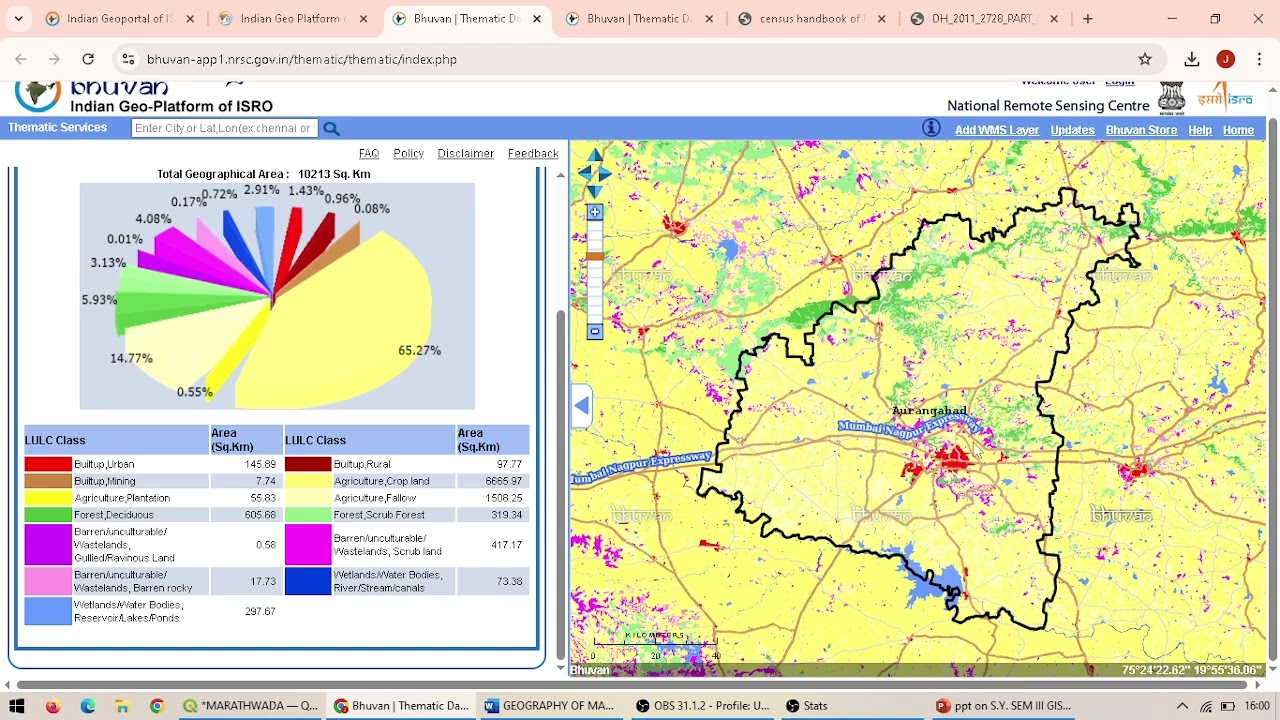
Task: Pan the map east with right arrow
Action: point(605,174)
